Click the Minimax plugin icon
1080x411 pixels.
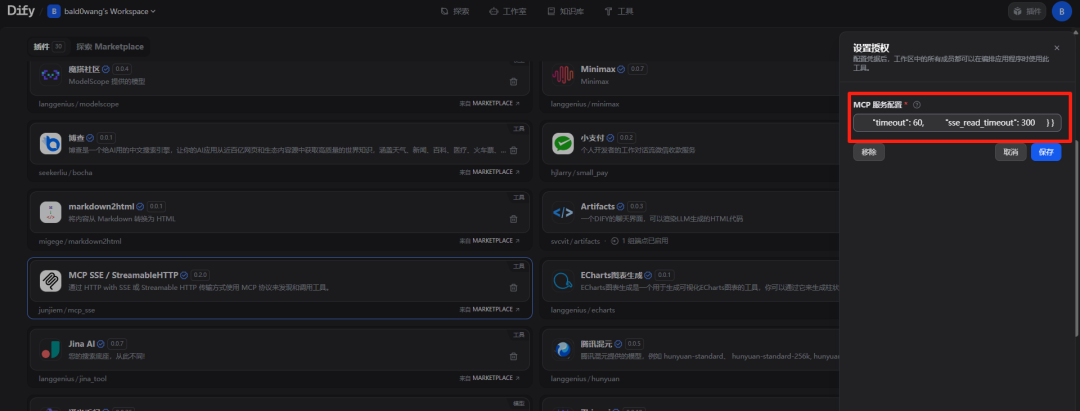point(563,75)
